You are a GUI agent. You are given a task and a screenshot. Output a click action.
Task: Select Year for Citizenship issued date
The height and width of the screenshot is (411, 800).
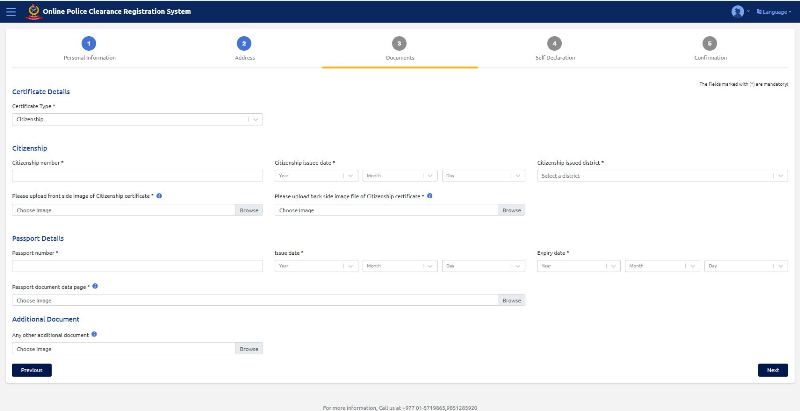coord(316,175)
